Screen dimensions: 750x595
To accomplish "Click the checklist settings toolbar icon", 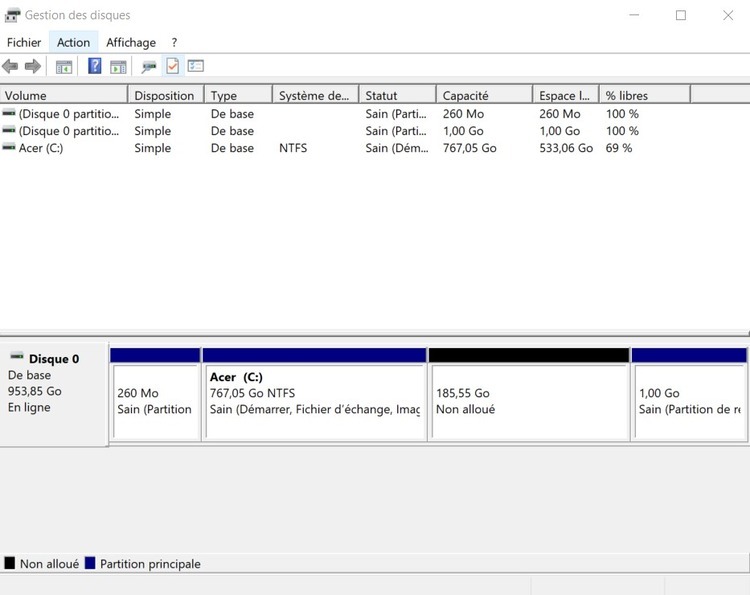I will (x=196, y=67).
